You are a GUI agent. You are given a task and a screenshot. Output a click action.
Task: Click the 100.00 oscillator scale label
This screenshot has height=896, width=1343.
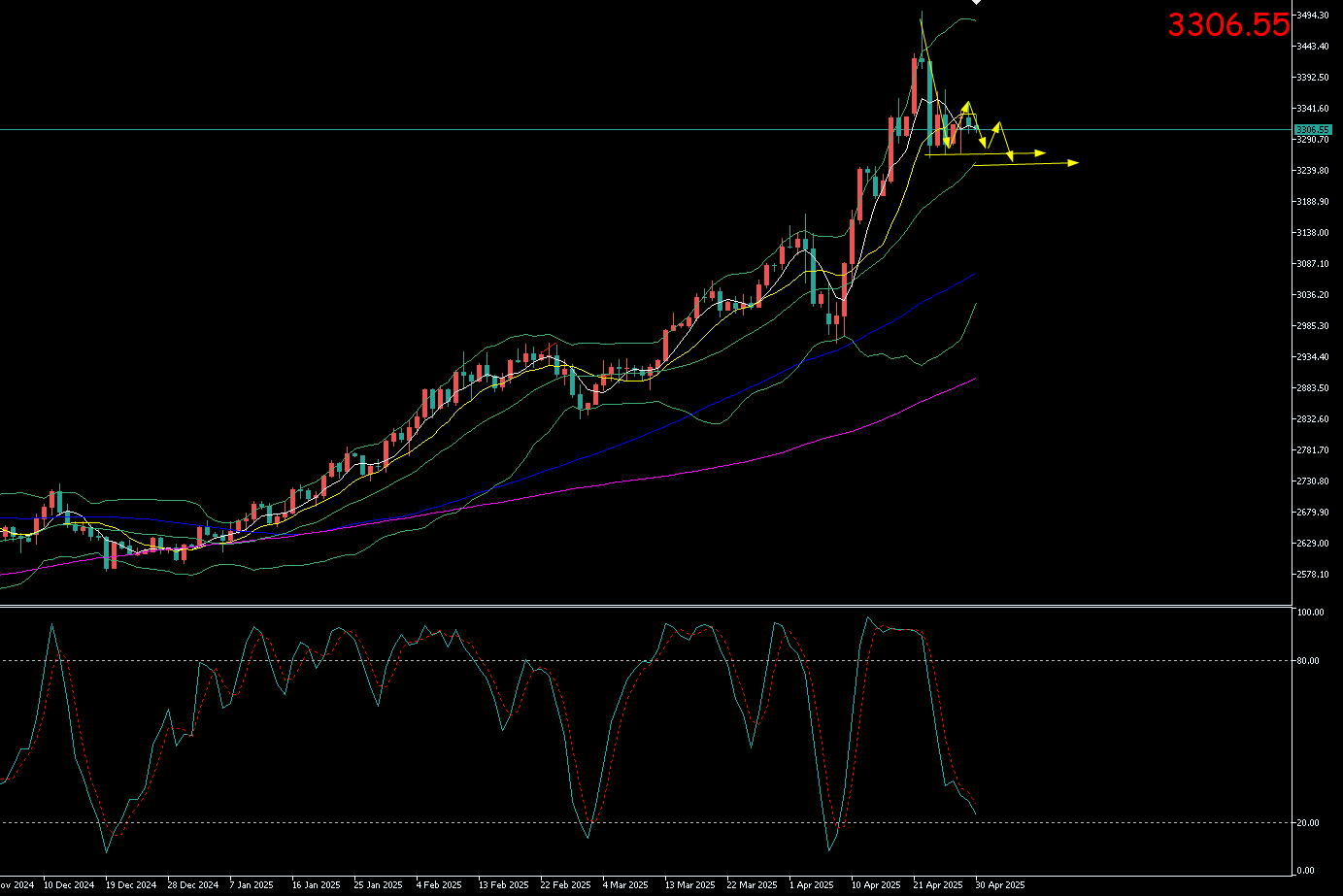[1311, 613]
